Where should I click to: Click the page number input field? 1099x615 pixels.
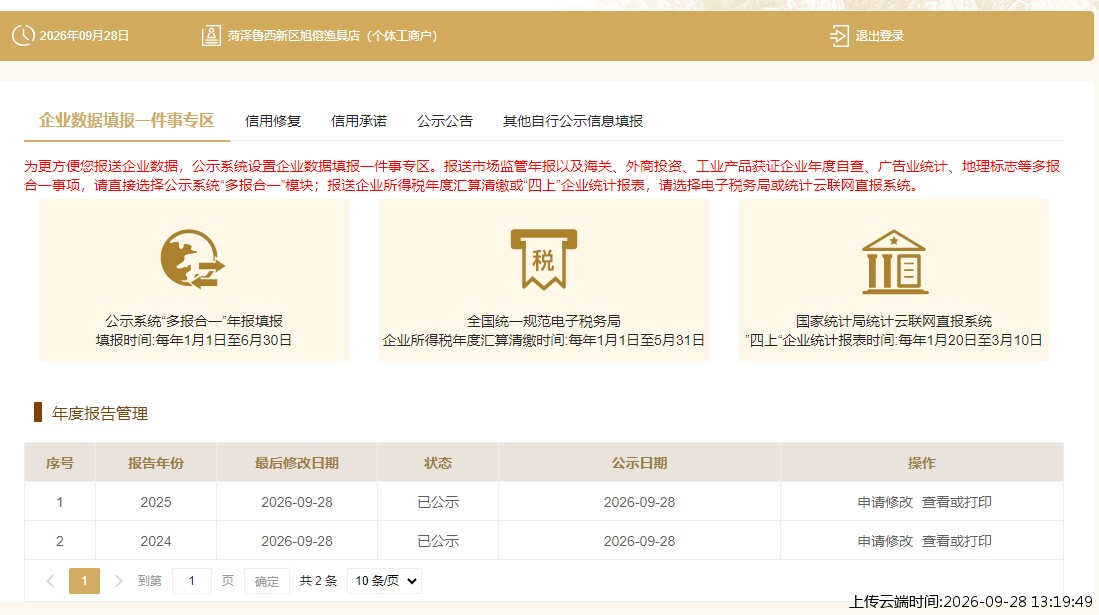point(191,581)
